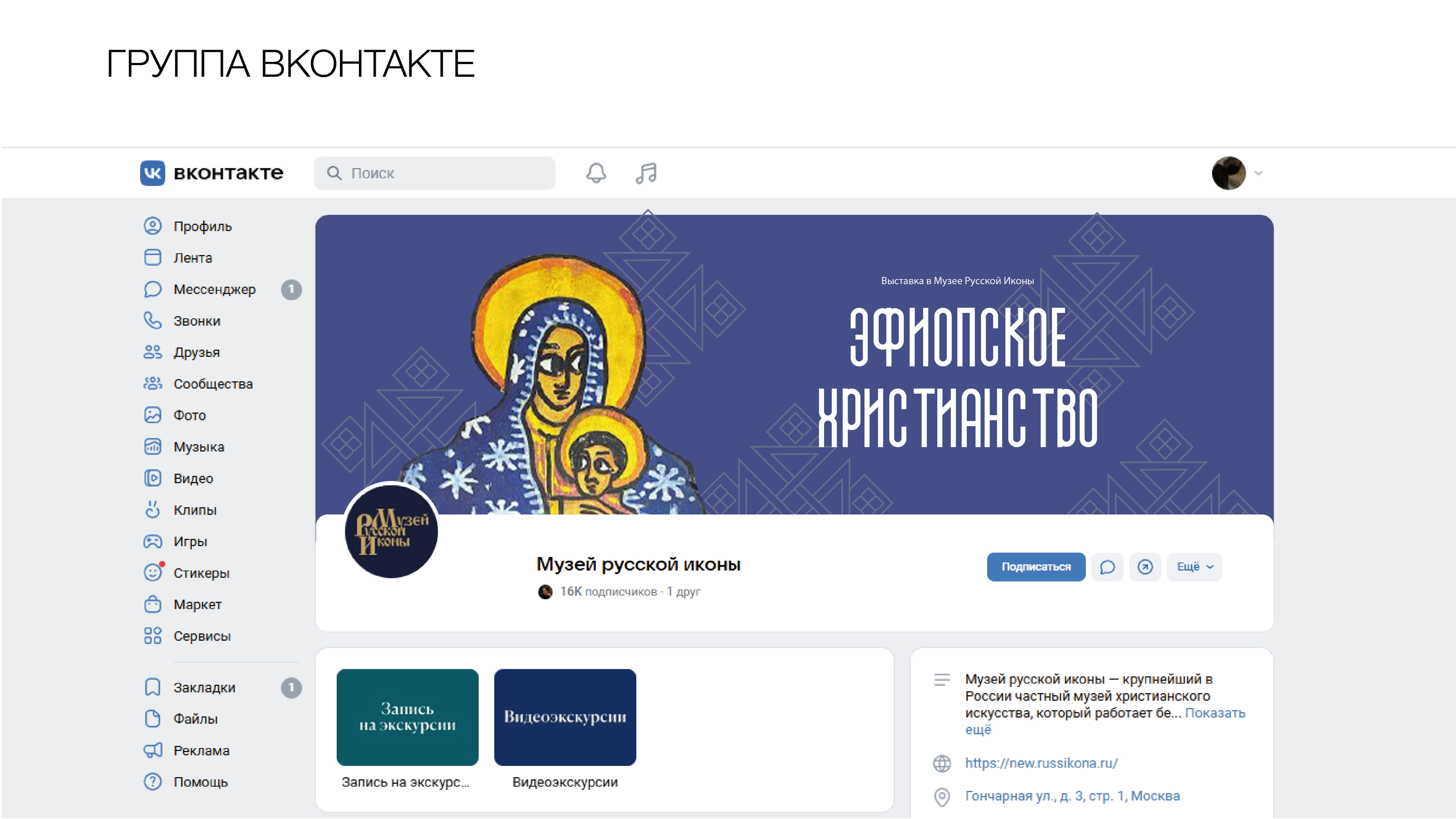Open message icon next to Подписаться
This screenshot has height=819, width=1456.
click(x=1107, y=567)
